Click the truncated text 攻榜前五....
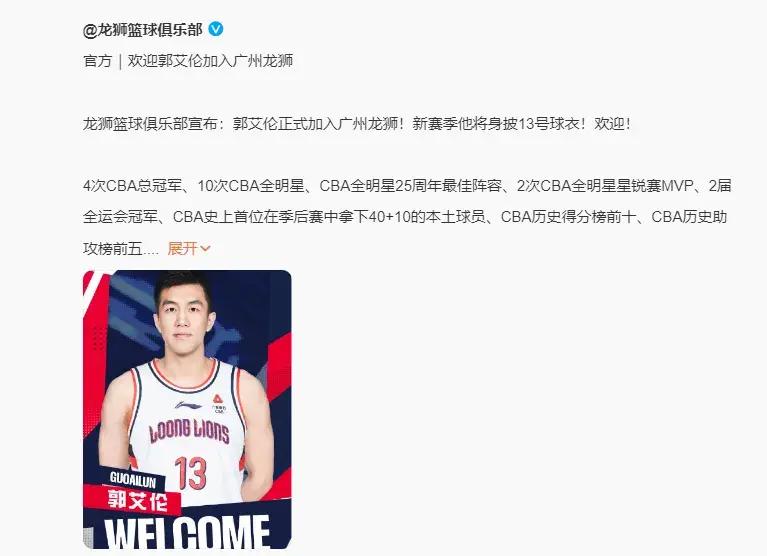767x556 pixels. [x=113, y=249]
